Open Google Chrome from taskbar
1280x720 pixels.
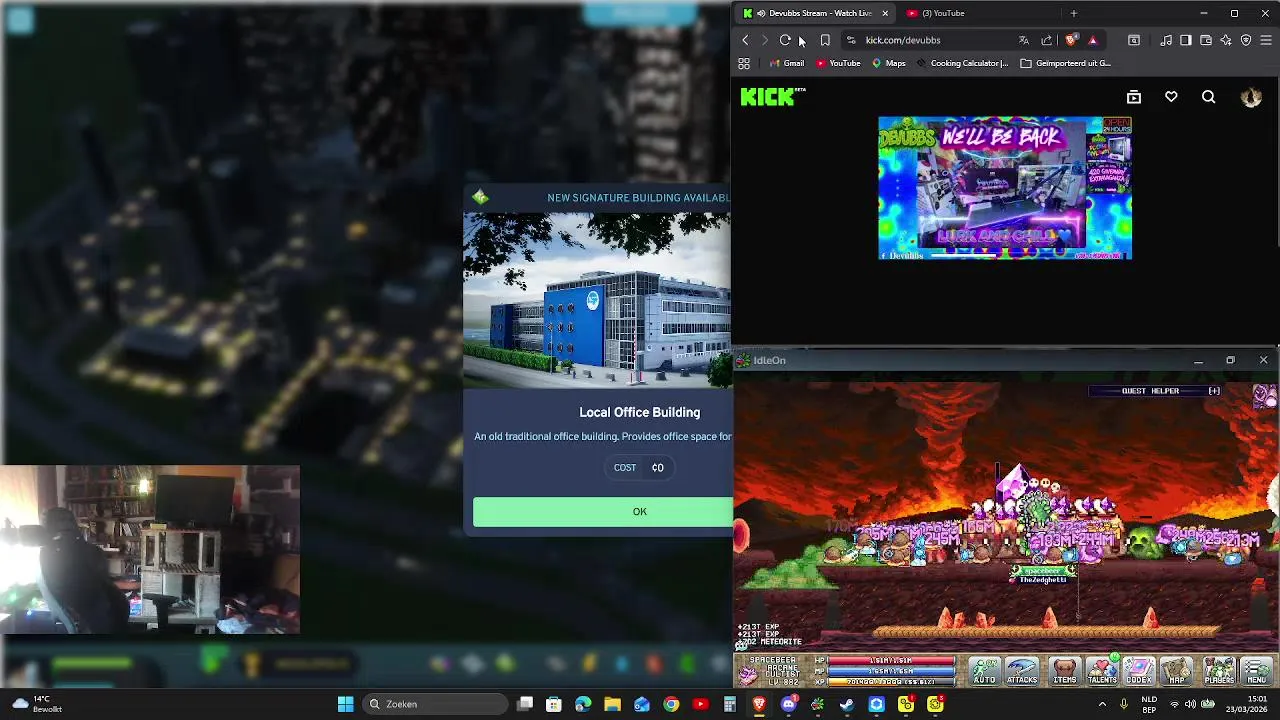(671, 704)
